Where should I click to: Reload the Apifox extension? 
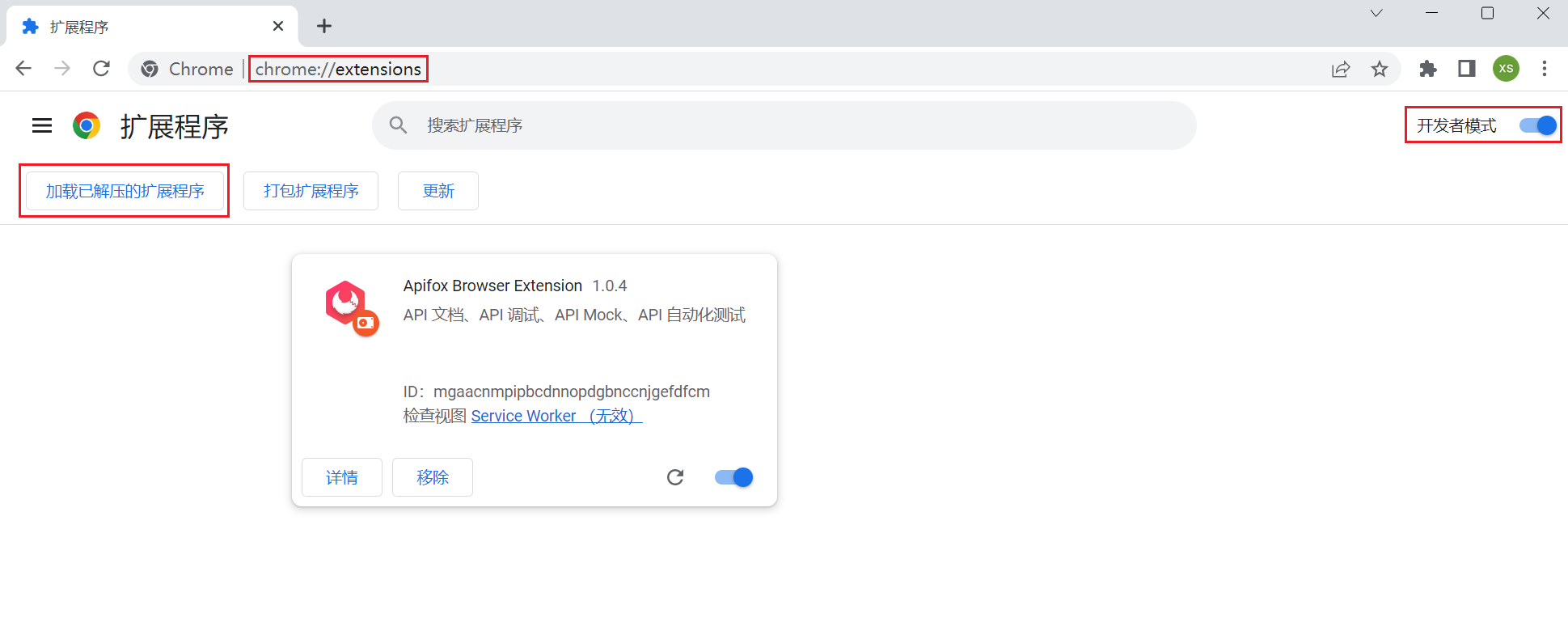click(675, 477)
